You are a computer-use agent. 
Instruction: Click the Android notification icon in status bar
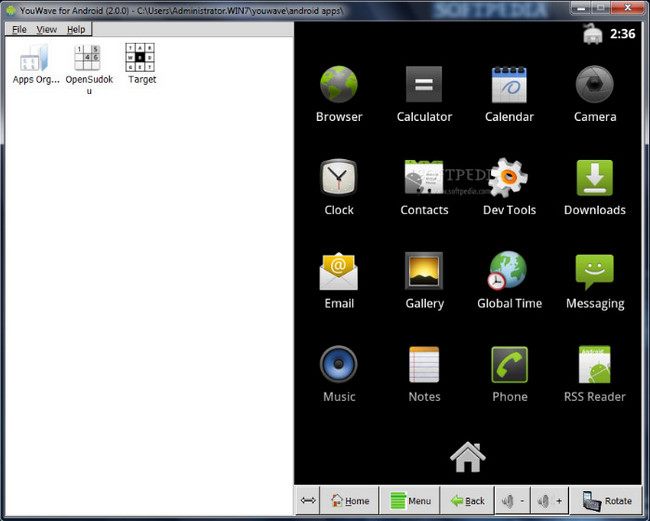pos(593,34)
